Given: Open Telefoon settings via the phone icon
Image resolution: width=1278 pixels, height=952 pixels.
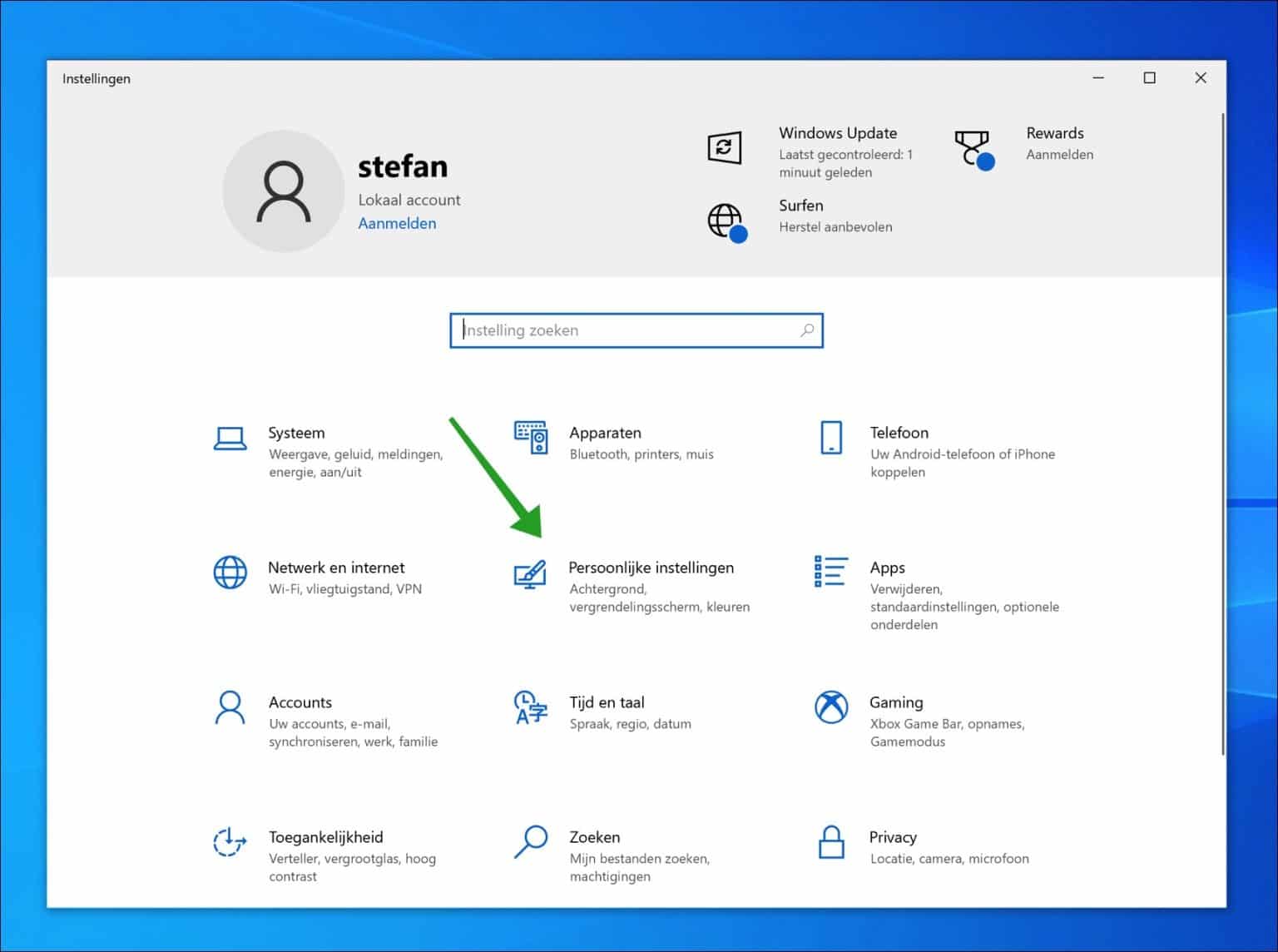Looking at the screenshot, I should coord(830,439).
